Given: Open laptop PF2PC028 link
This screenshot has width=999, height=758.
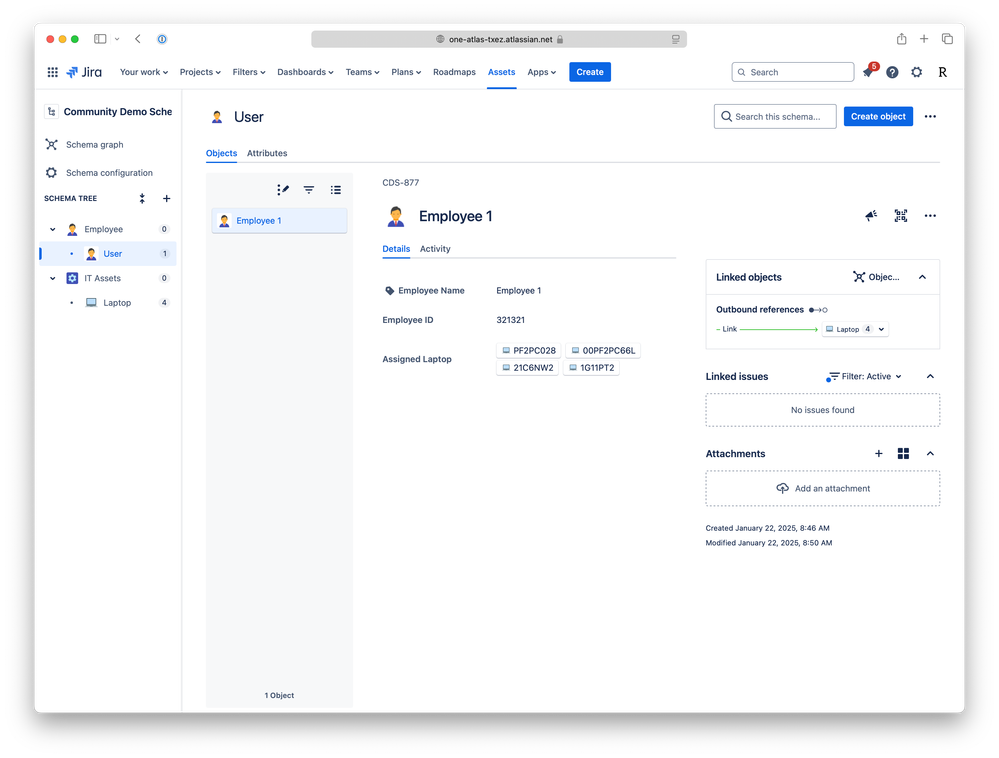Looking at the screenshot, I should [529, 350].
